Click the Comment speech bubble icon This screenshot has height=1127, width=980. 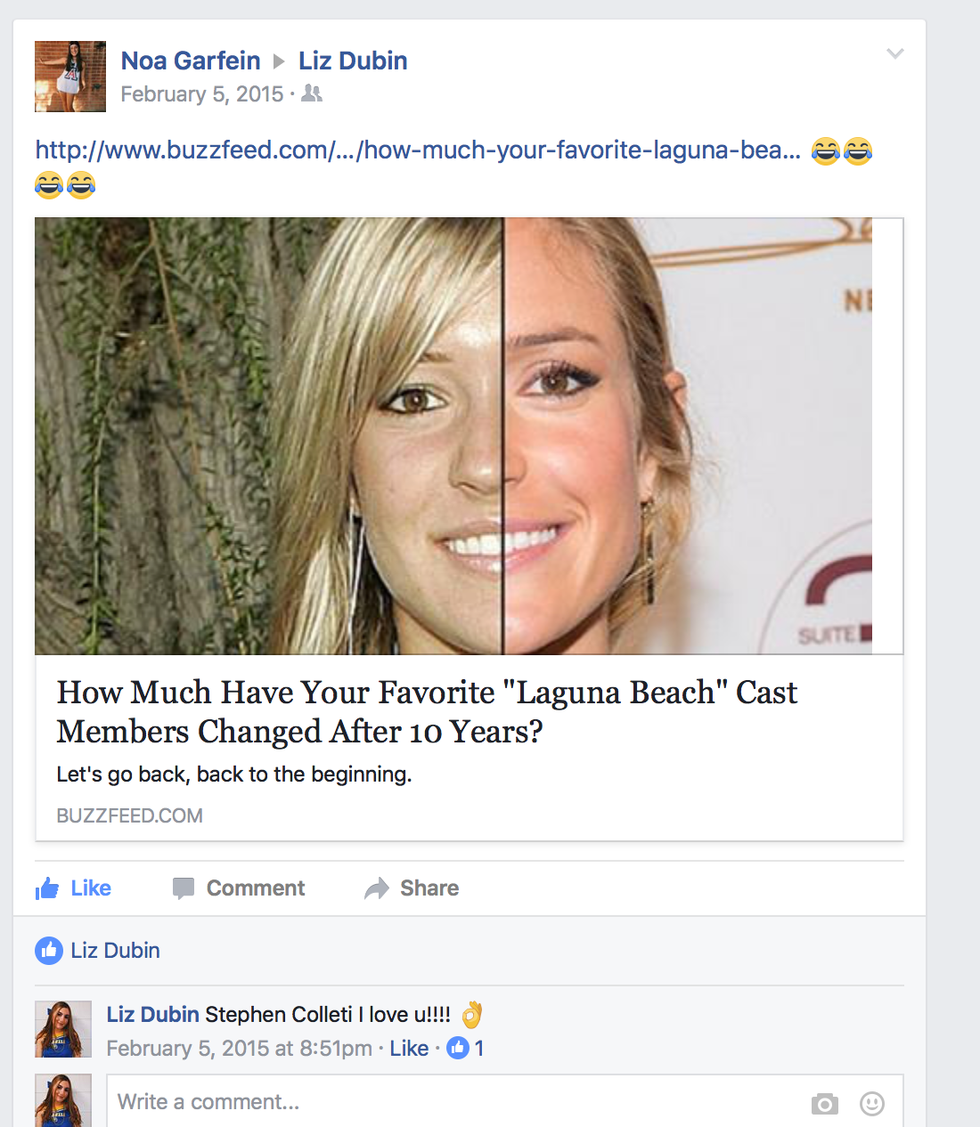[x=183, y=888]
